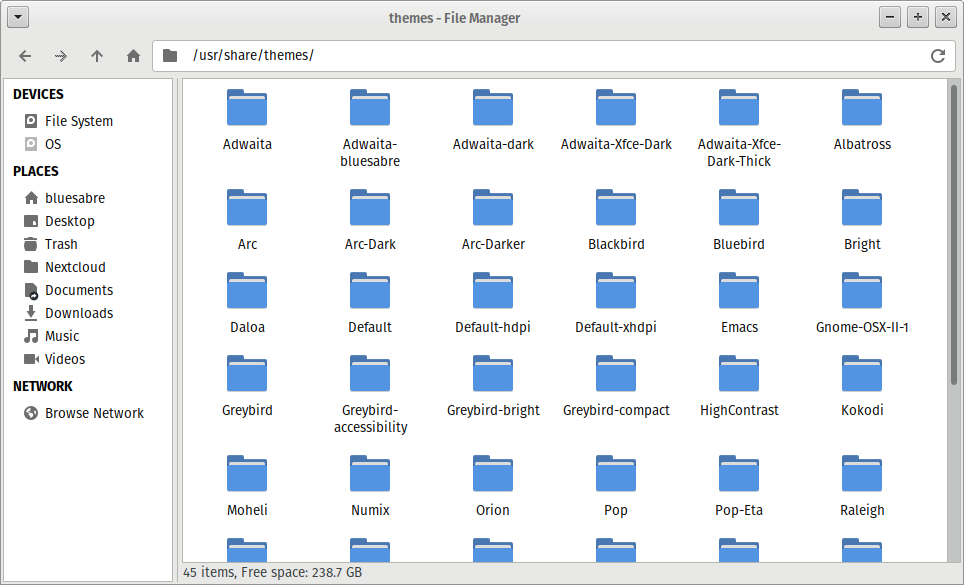The height and width of the screenshot is (585, 964).
Task: Go to the home folder
Action: [133, 56]
